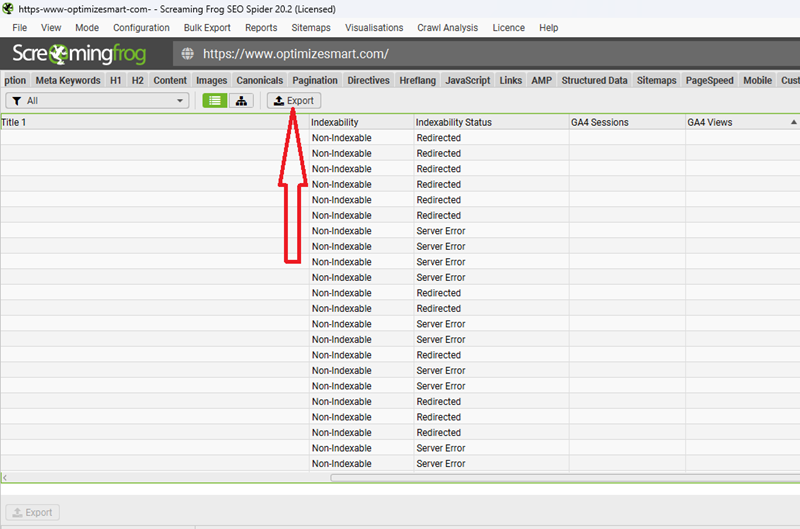Open the Reports menu
The width and height of the screenshot is (800, 529).
(x=261, y=28)
